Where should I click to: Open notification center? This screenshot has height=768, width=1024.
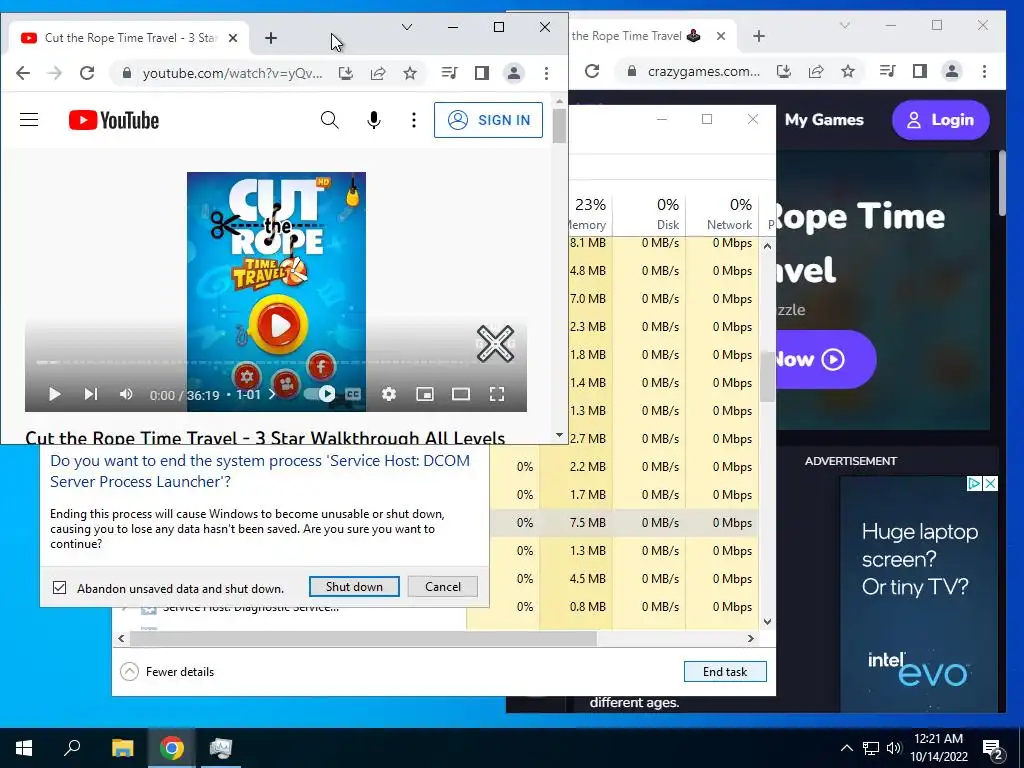(x=993, y=748)
